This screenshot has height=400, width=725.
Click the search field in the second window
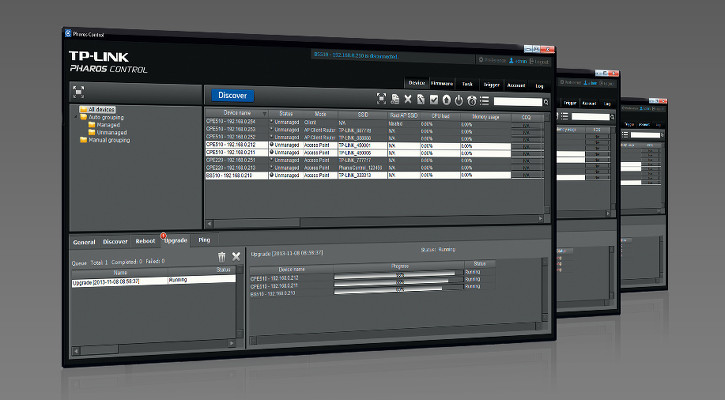[x=590, y=117]
